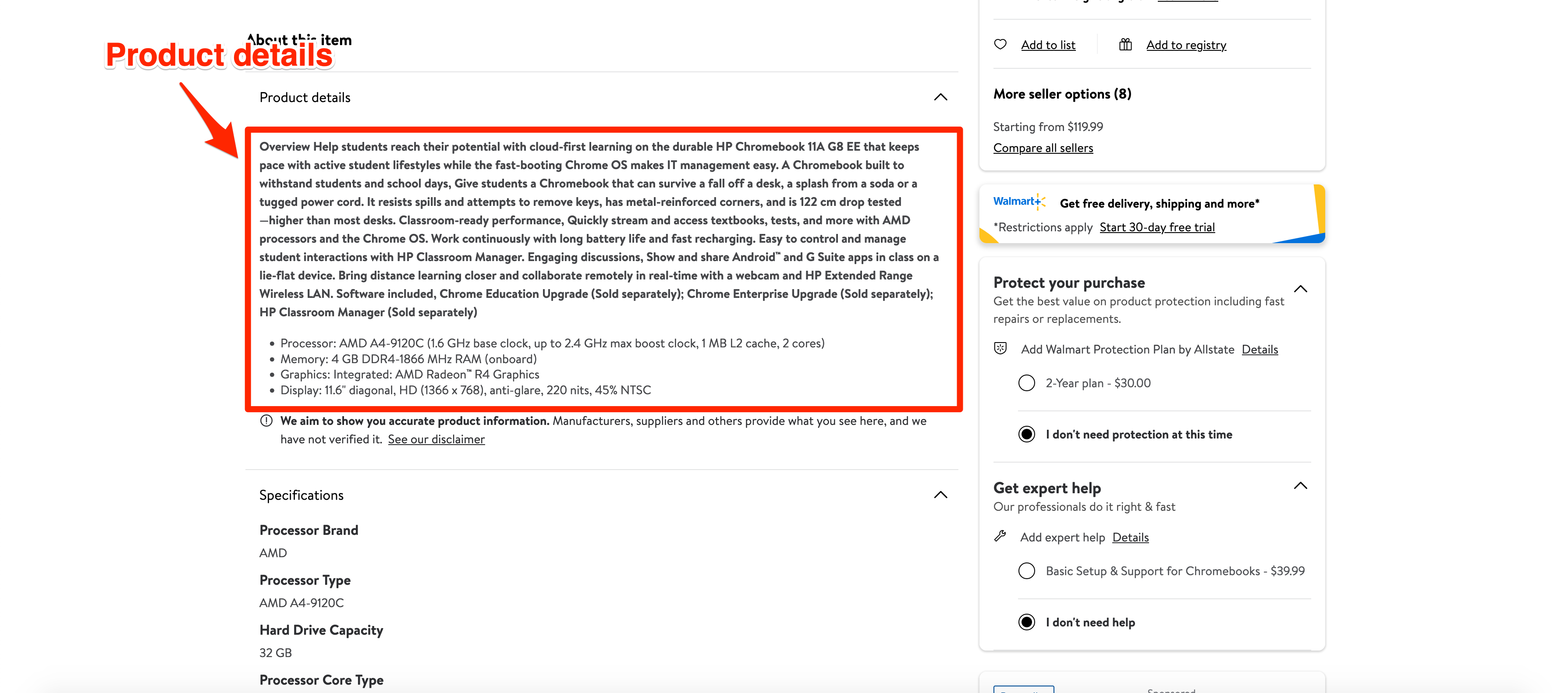The width and height of the screenshot is (1568, 693).
Task: Open Compare all sellers
Action: pyautogui.click(x=1043, y=147)
